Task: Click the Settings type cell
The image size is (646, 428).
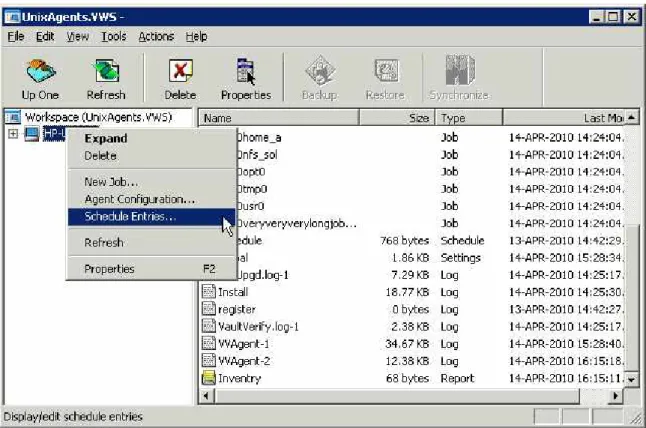Action: (x=461, y=258)
